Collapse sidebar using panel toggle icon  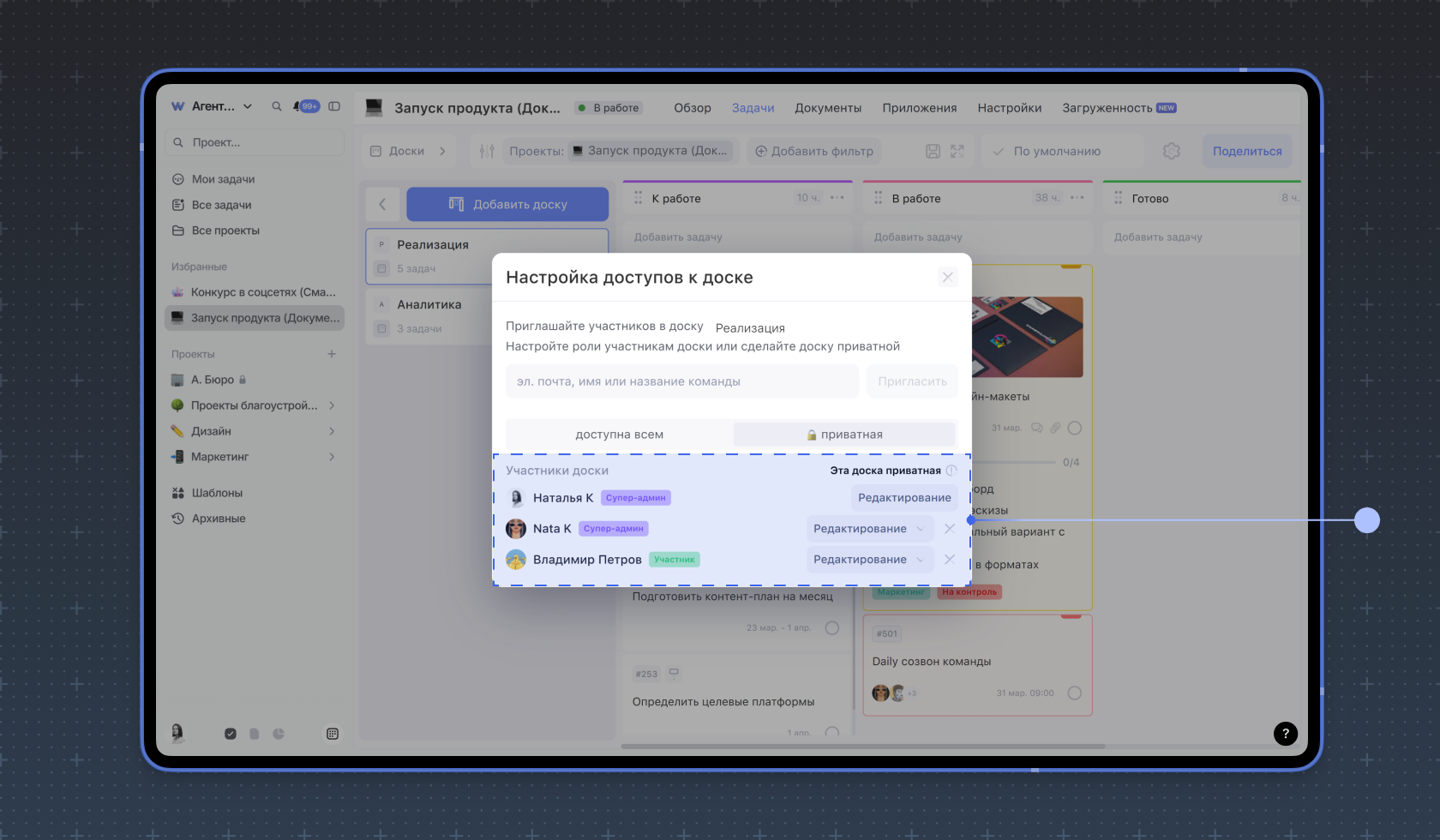coord(334,106)
